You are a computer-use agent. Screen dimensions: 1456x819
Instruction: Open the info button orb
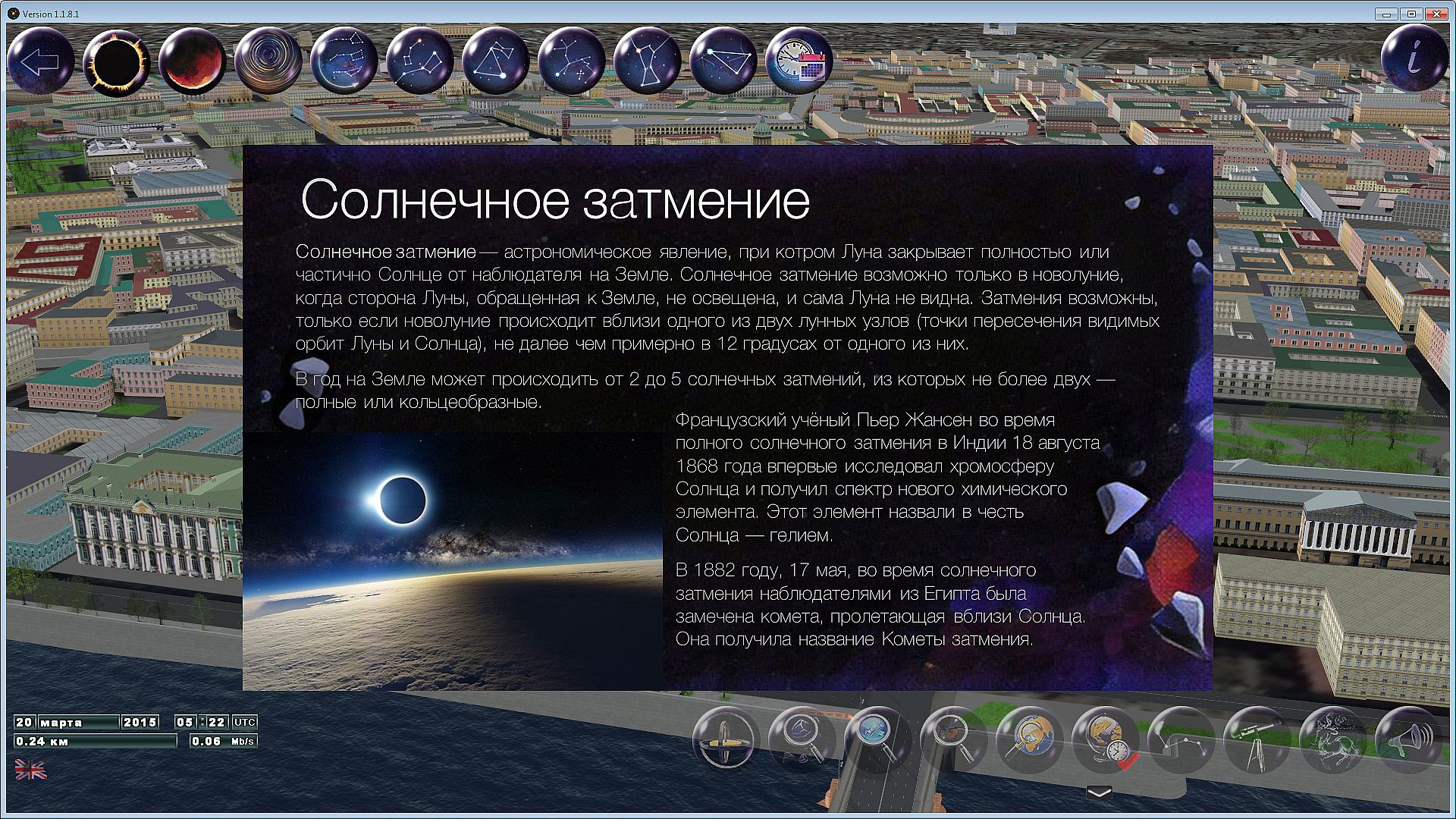(1414, 59)
